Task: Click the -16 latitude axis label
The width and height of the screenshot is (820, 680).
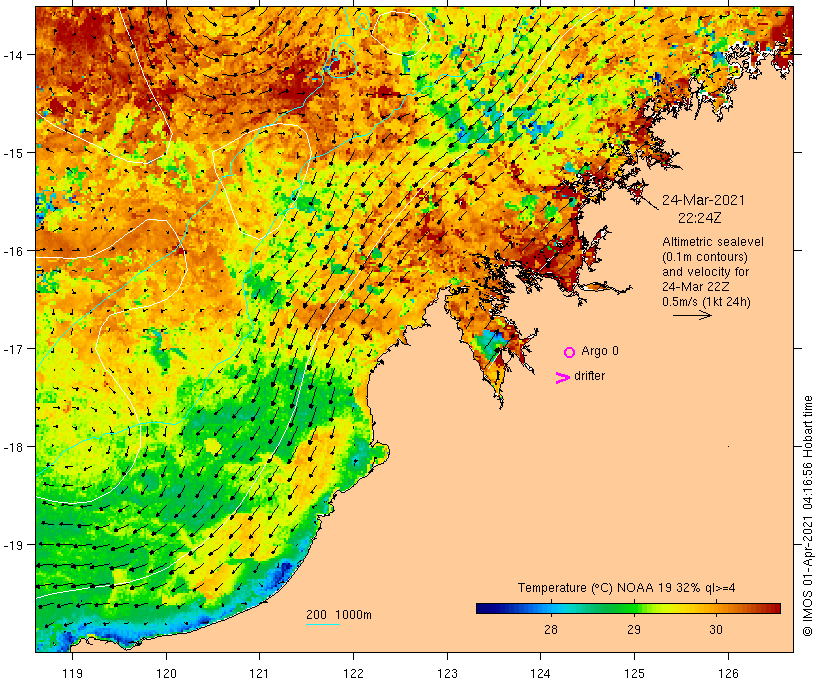Action: tap(12, 251)
